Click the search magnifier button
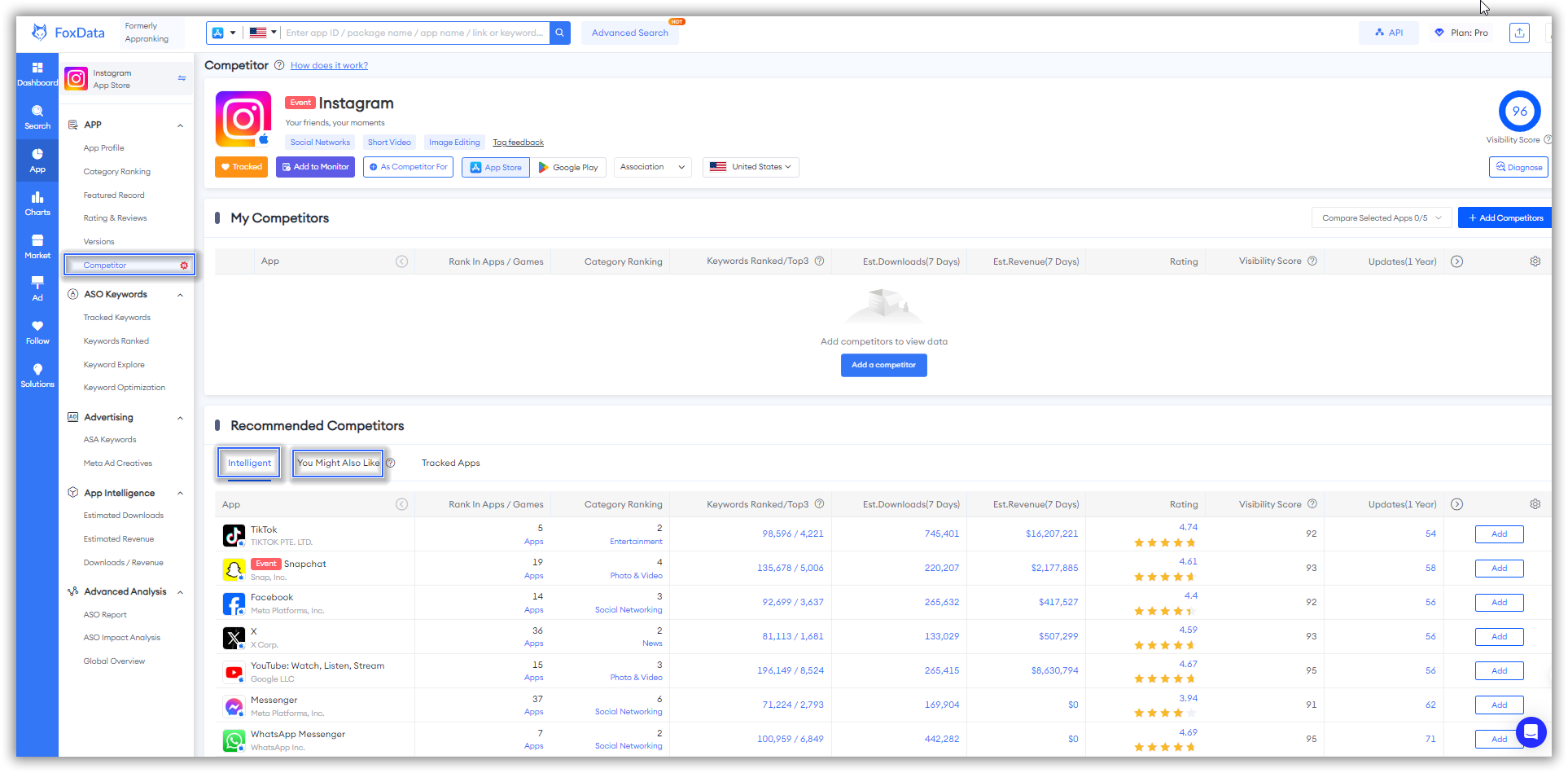This screenshot has width=1568, height=773. click(x=560, y=33)
